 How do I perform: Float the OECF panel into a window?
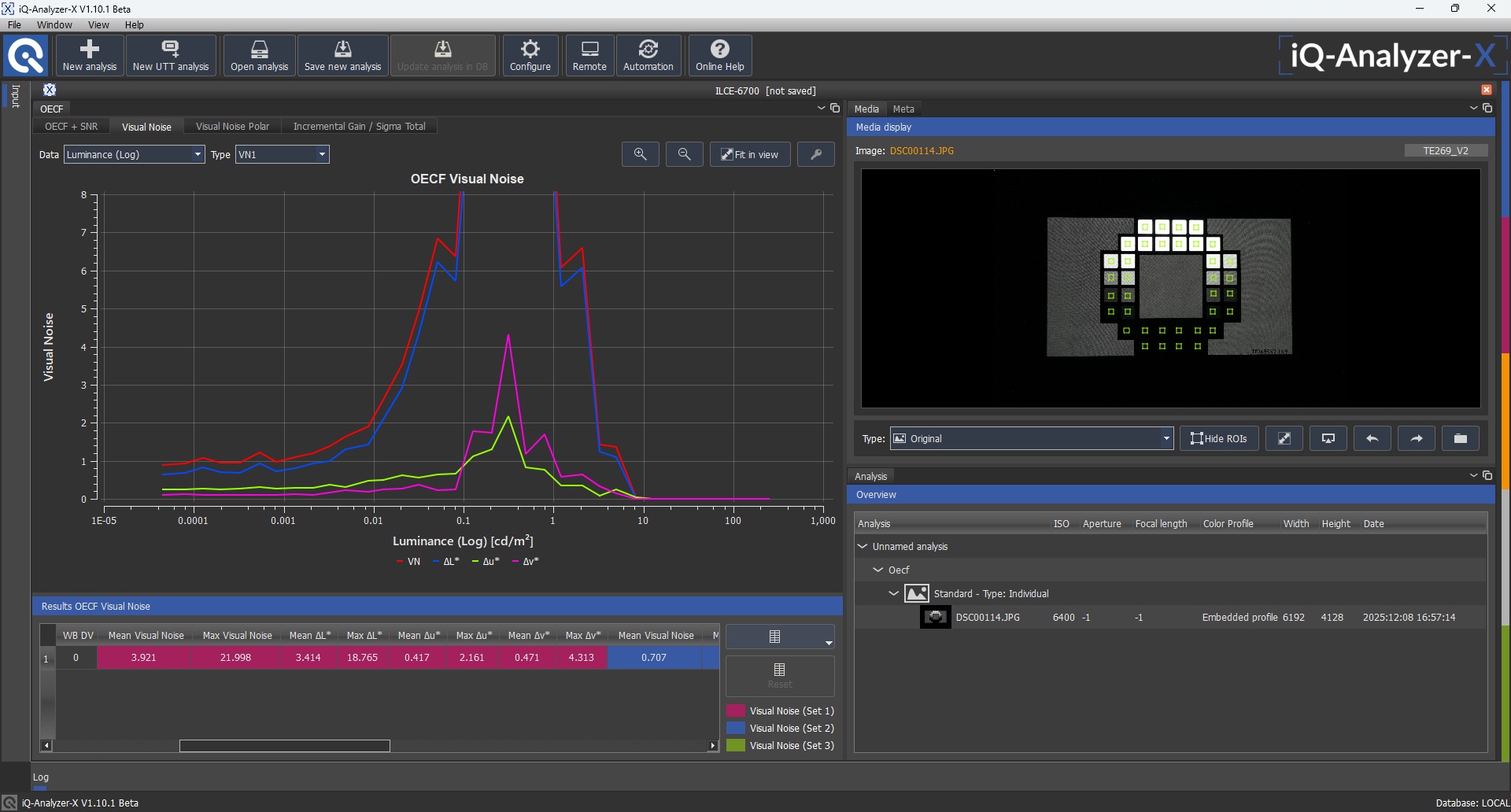click(835, 109)
